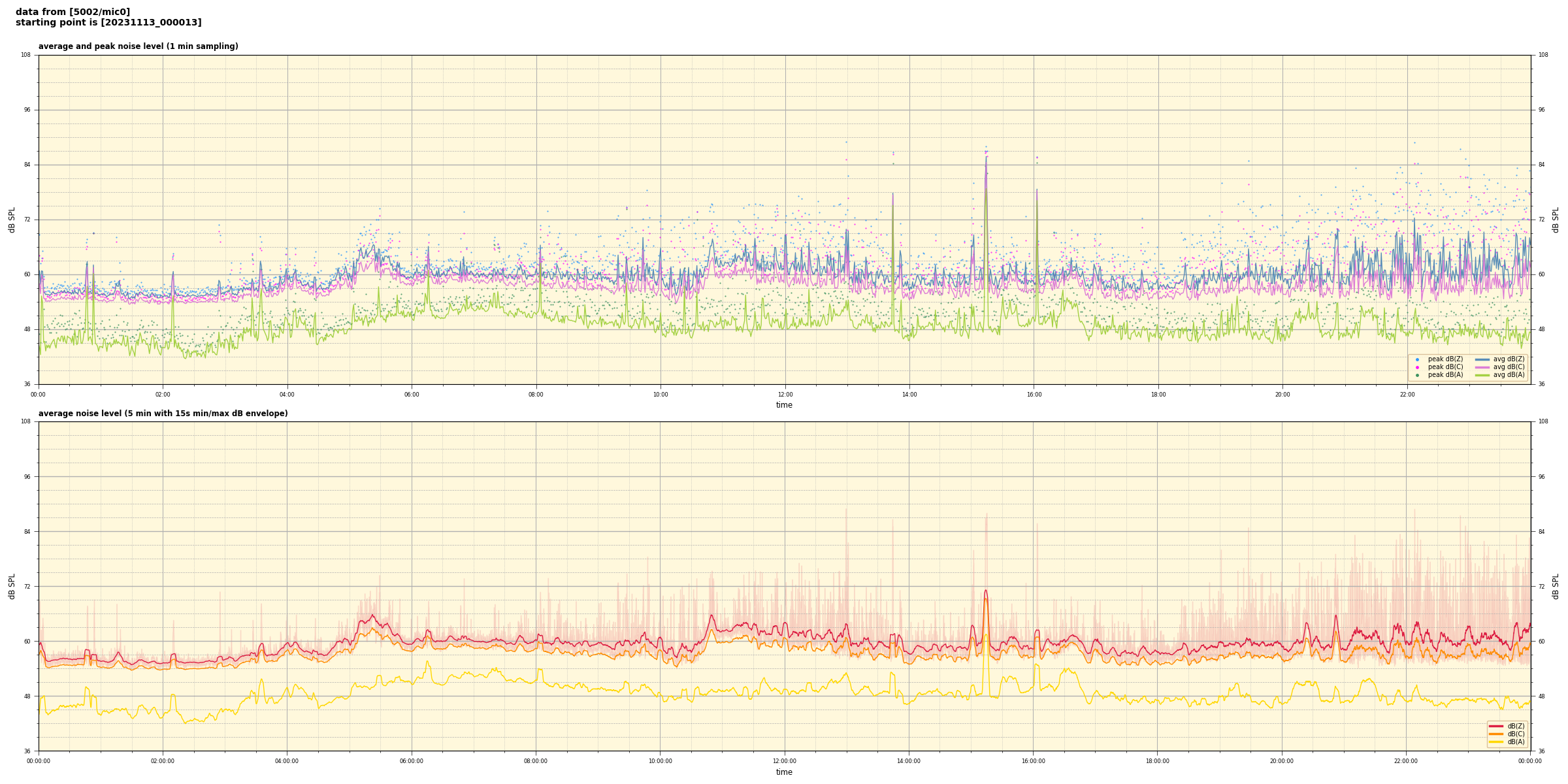The width and height of the screenshot is (1568, 784).
Task: Click the top chart's left 'dB SPL' axis label
Action: tap(12, 220)
